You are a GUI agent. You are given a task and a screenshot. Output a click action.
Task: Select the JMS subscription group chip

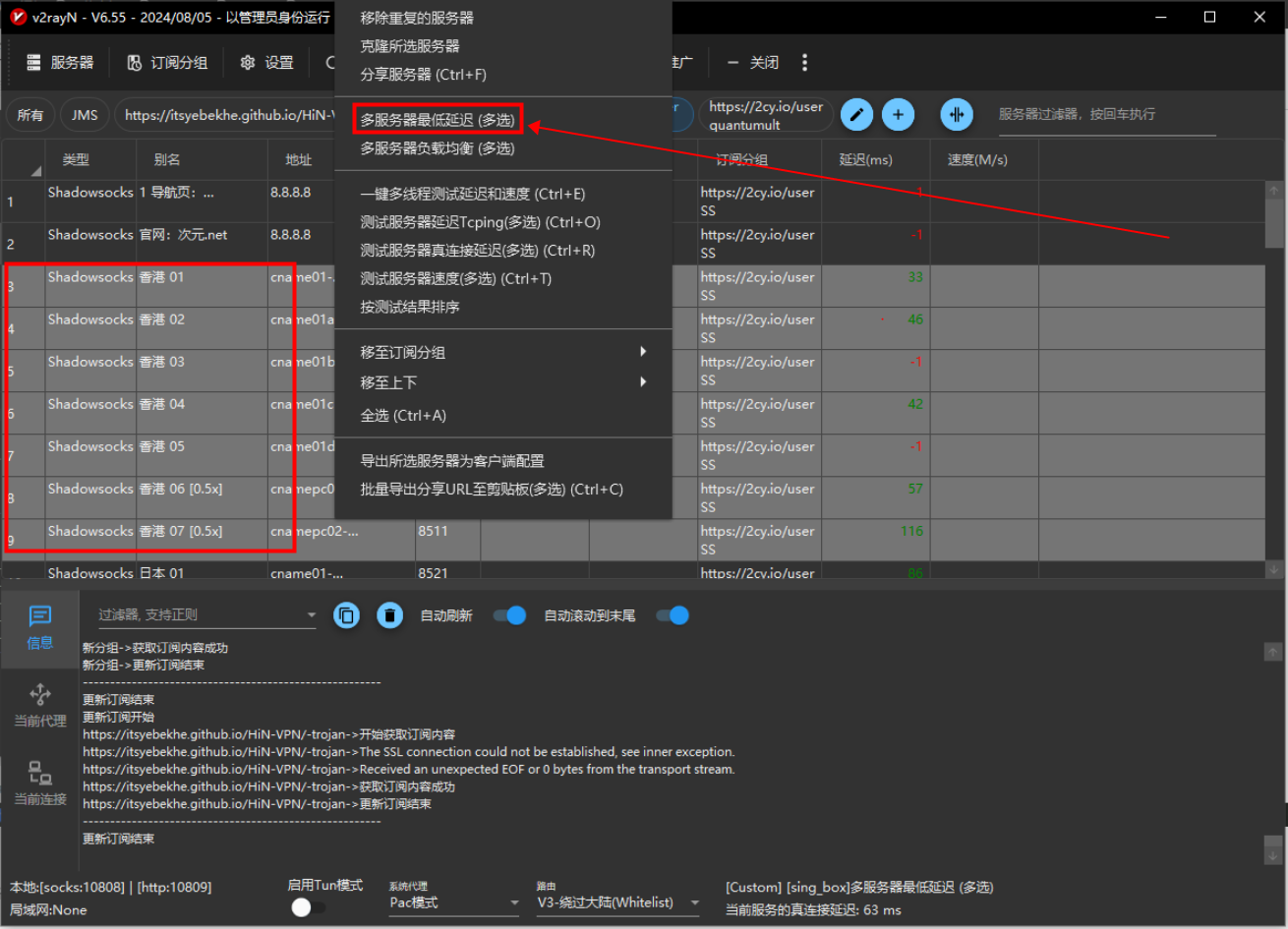85,115
